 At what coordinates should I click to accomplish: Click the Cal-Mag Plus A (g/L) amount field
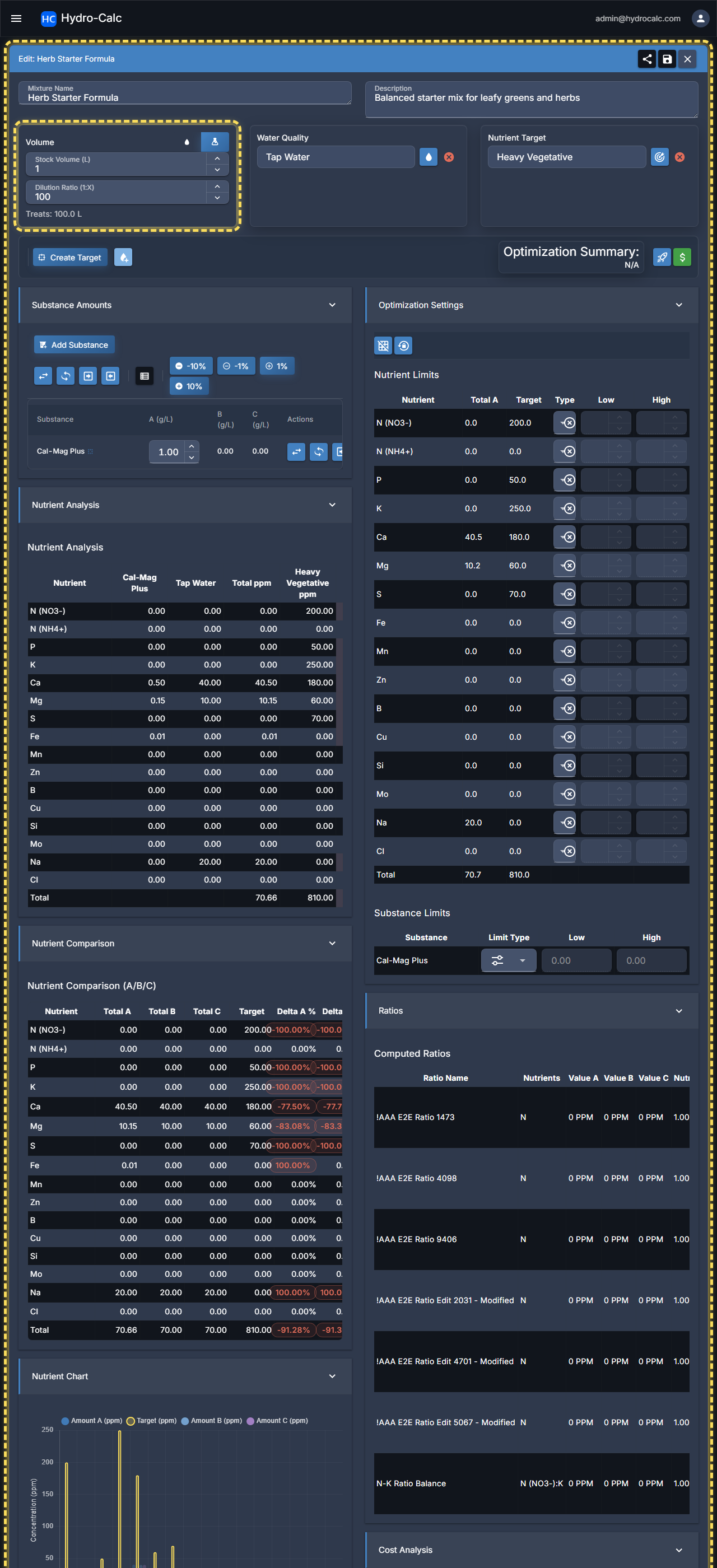tap(167, 452)
